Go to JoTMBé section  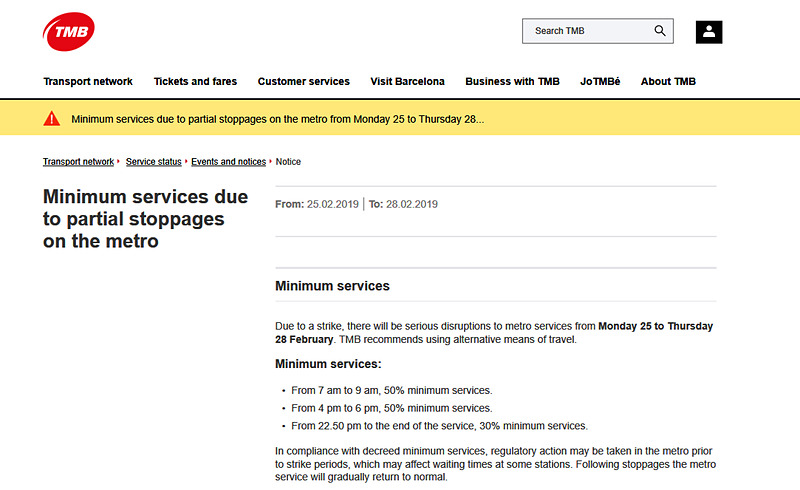point(600,81)
